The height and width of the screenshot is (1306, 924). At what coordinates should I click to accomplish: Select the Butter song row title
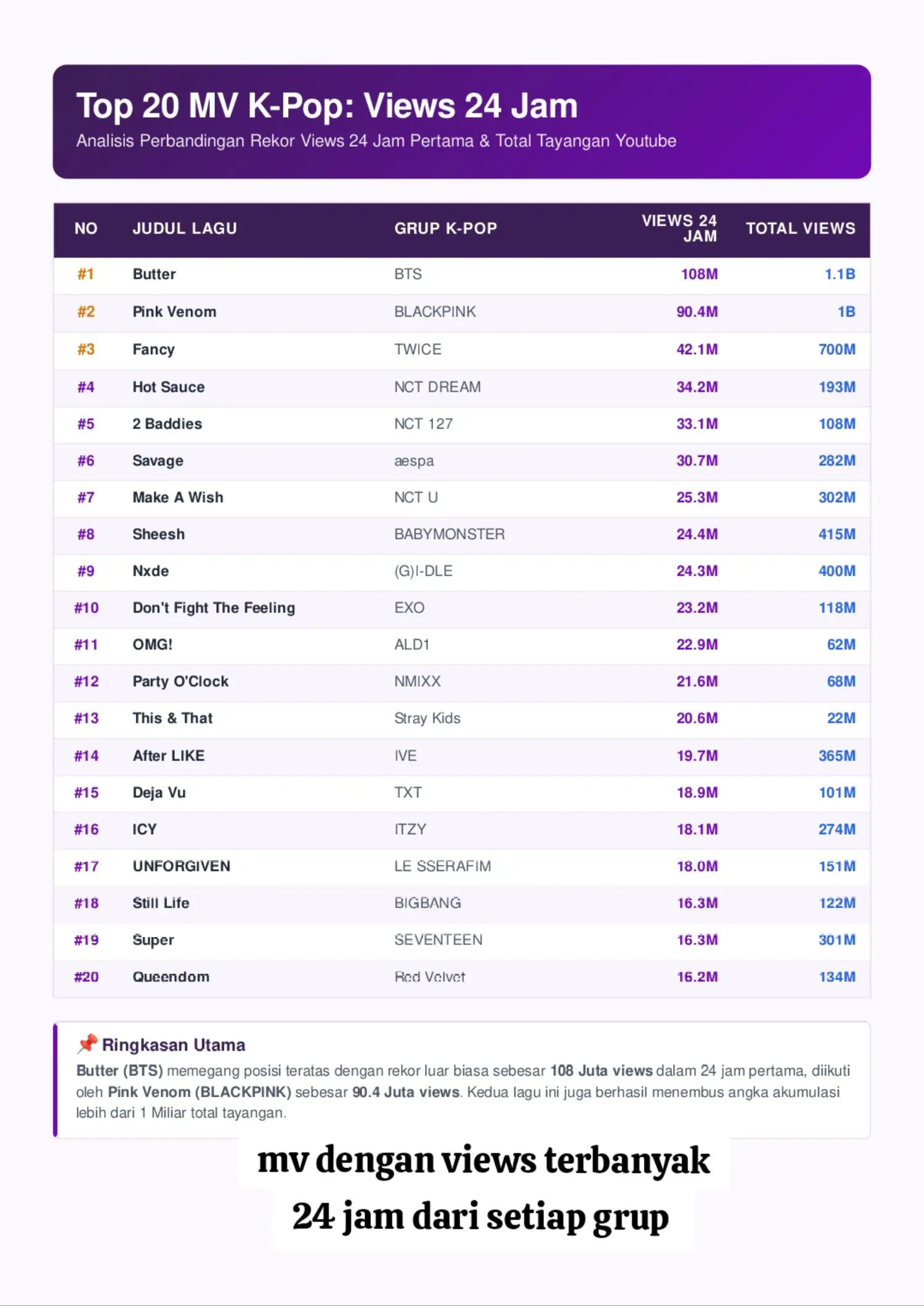pyautogui.click(x=154, y=274)
